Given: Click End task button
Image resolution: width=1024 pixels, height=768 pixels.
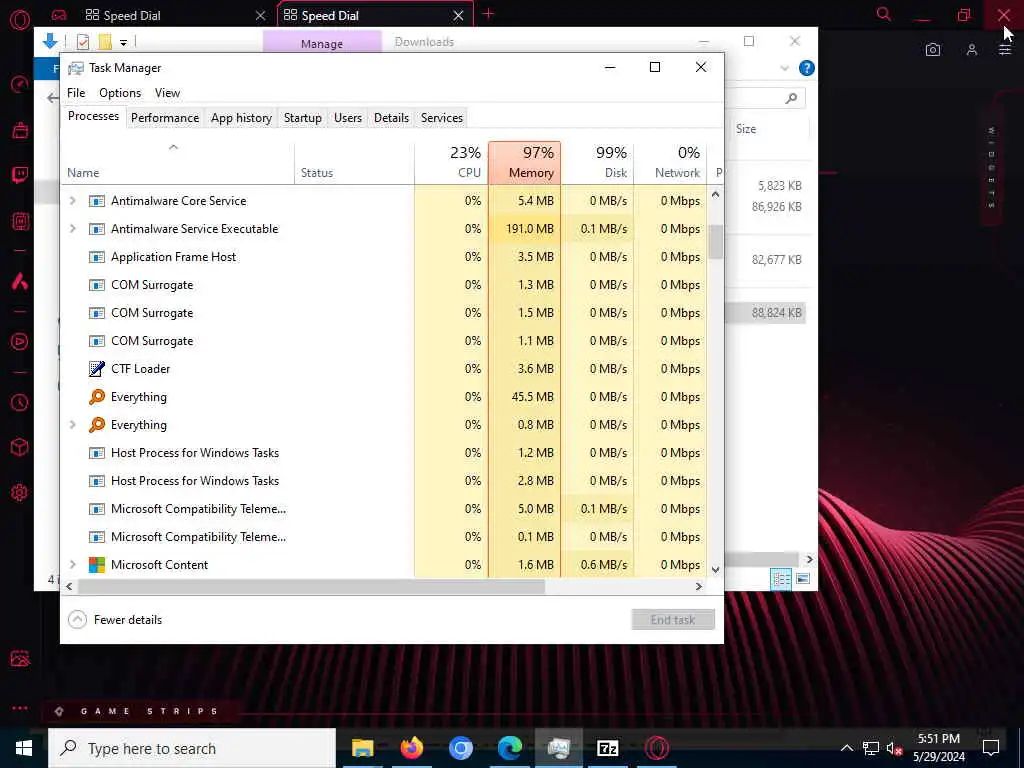Looking at the screenshot, I should pyautogui.click(x=673, y=619).
